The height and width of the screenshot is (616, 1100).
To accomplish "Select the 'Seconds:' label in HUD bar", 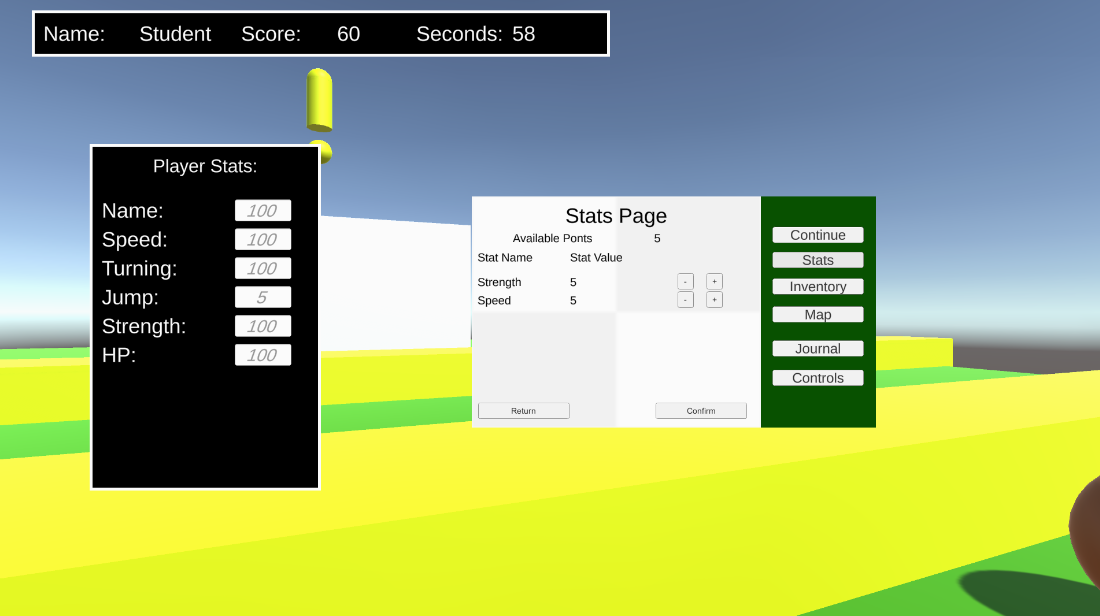I will tap(460, 34).
